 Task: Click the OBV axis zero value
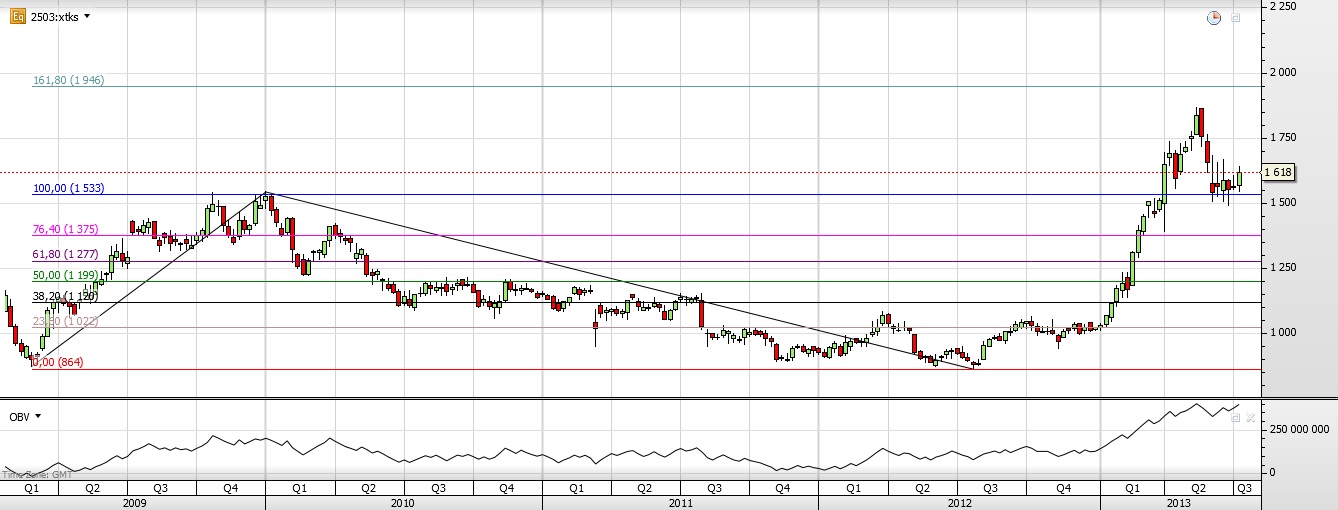click(x=1271, y=471)
